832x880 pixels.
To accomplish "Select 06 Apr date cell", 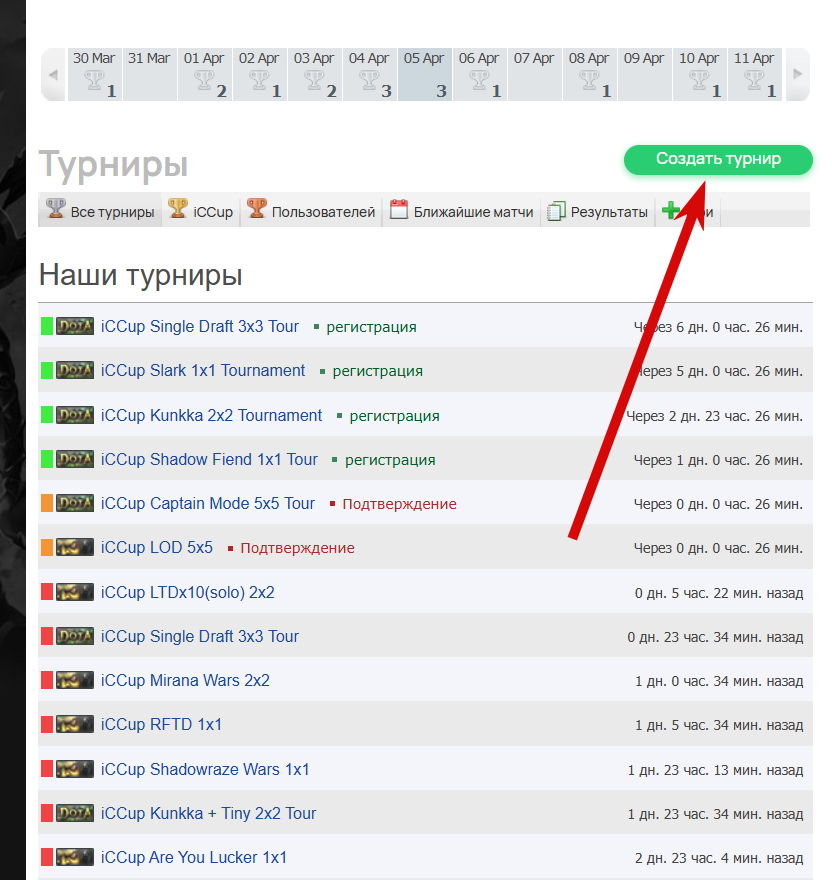I will [479, 74].
